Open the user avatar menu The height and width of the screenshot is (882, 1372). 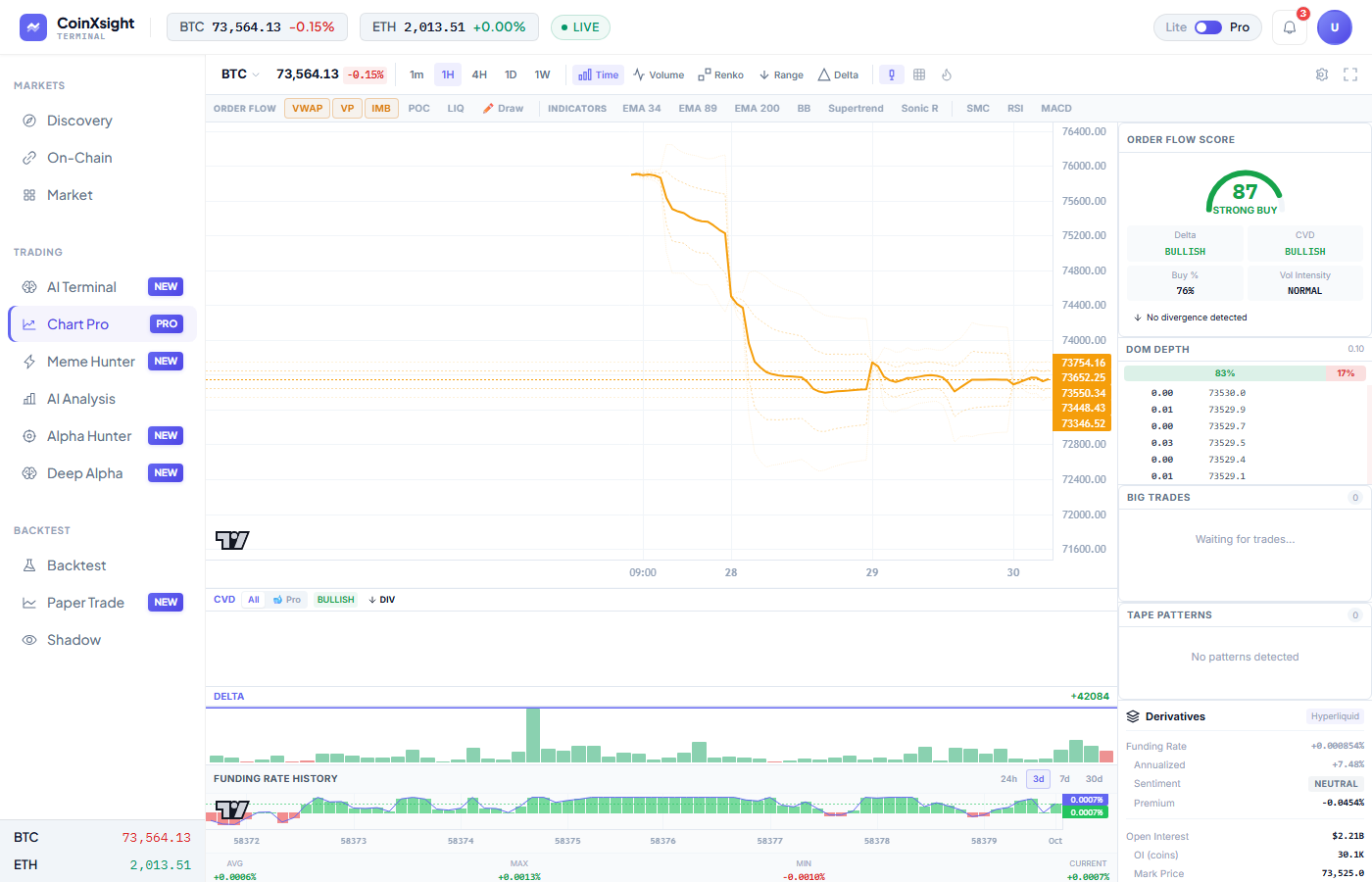[x=1335, y=27]
